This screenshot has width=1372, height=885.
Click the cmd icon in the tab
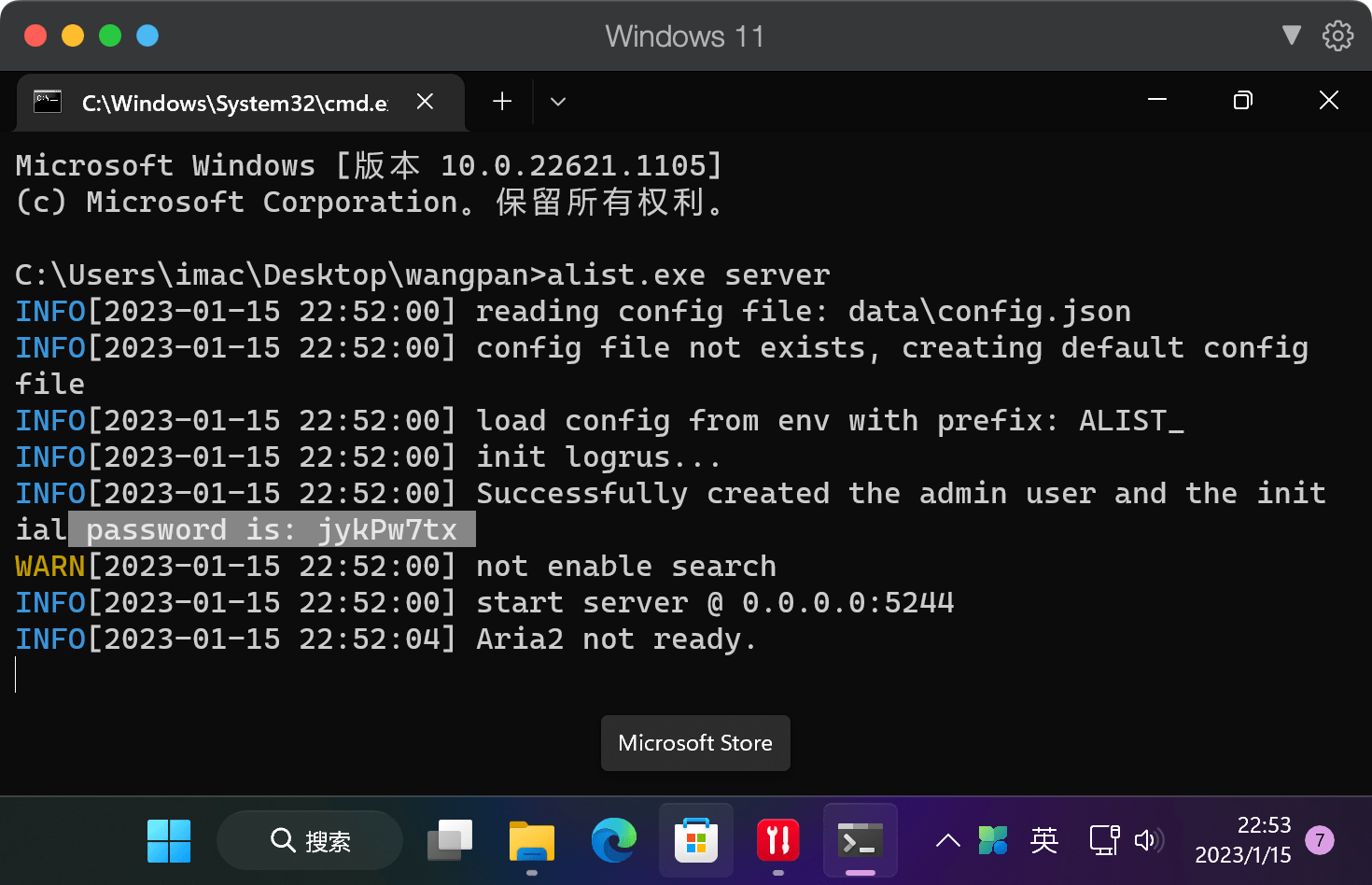48,102
